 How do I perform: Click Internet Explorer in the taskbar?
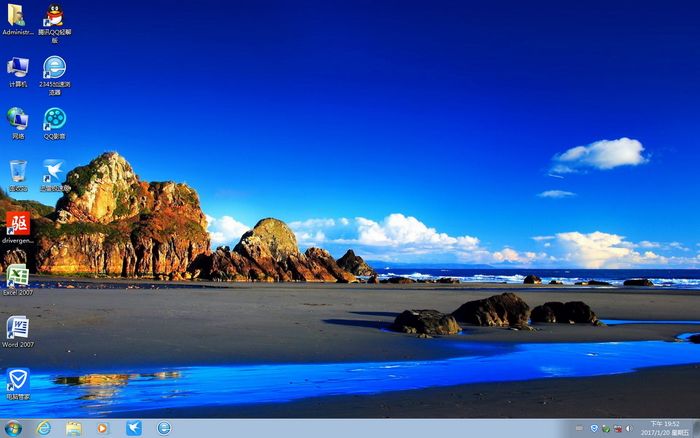click(44, 428)
